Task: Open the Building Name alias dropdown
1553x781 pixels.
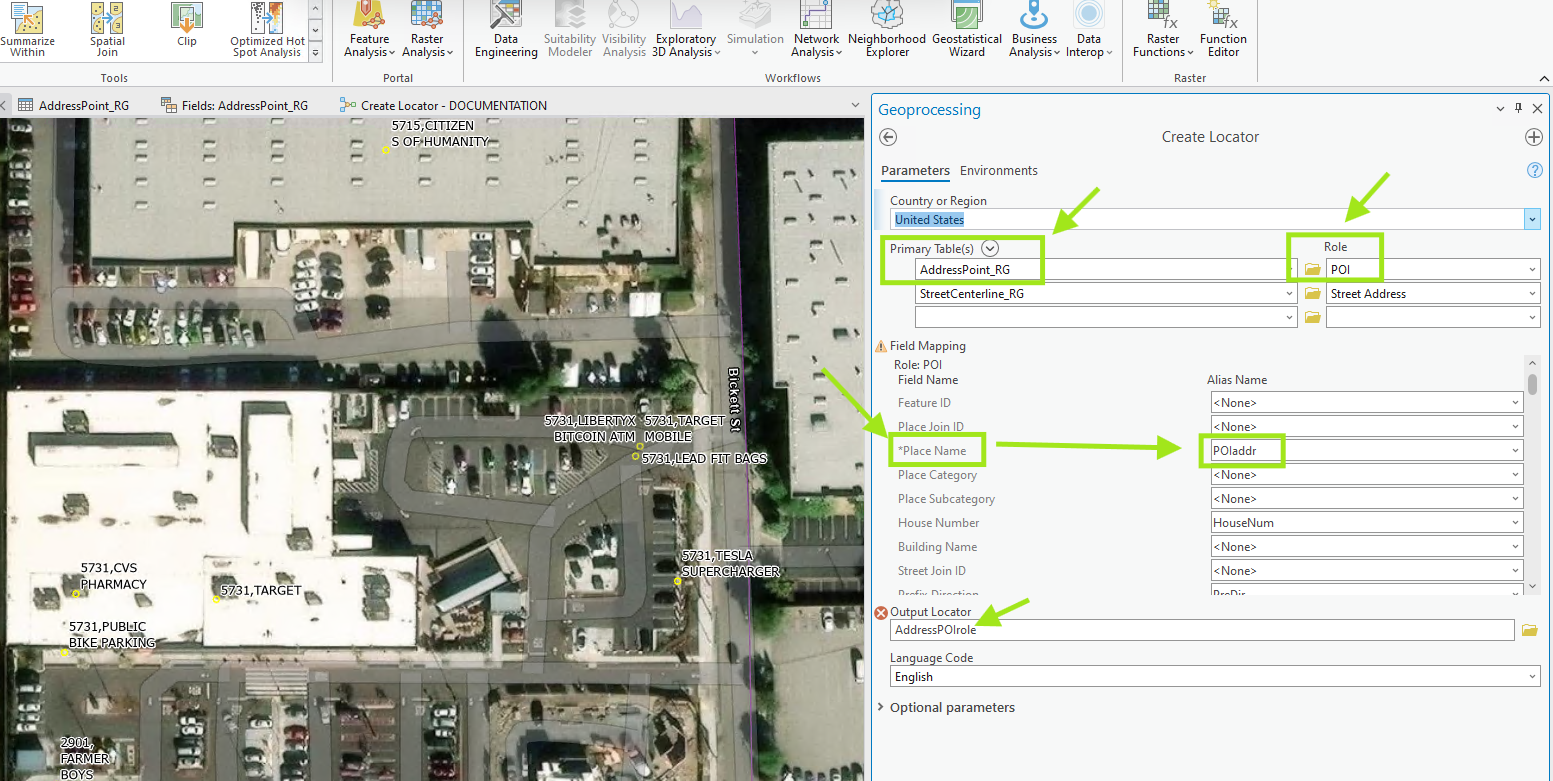Action: point(1515,547)
